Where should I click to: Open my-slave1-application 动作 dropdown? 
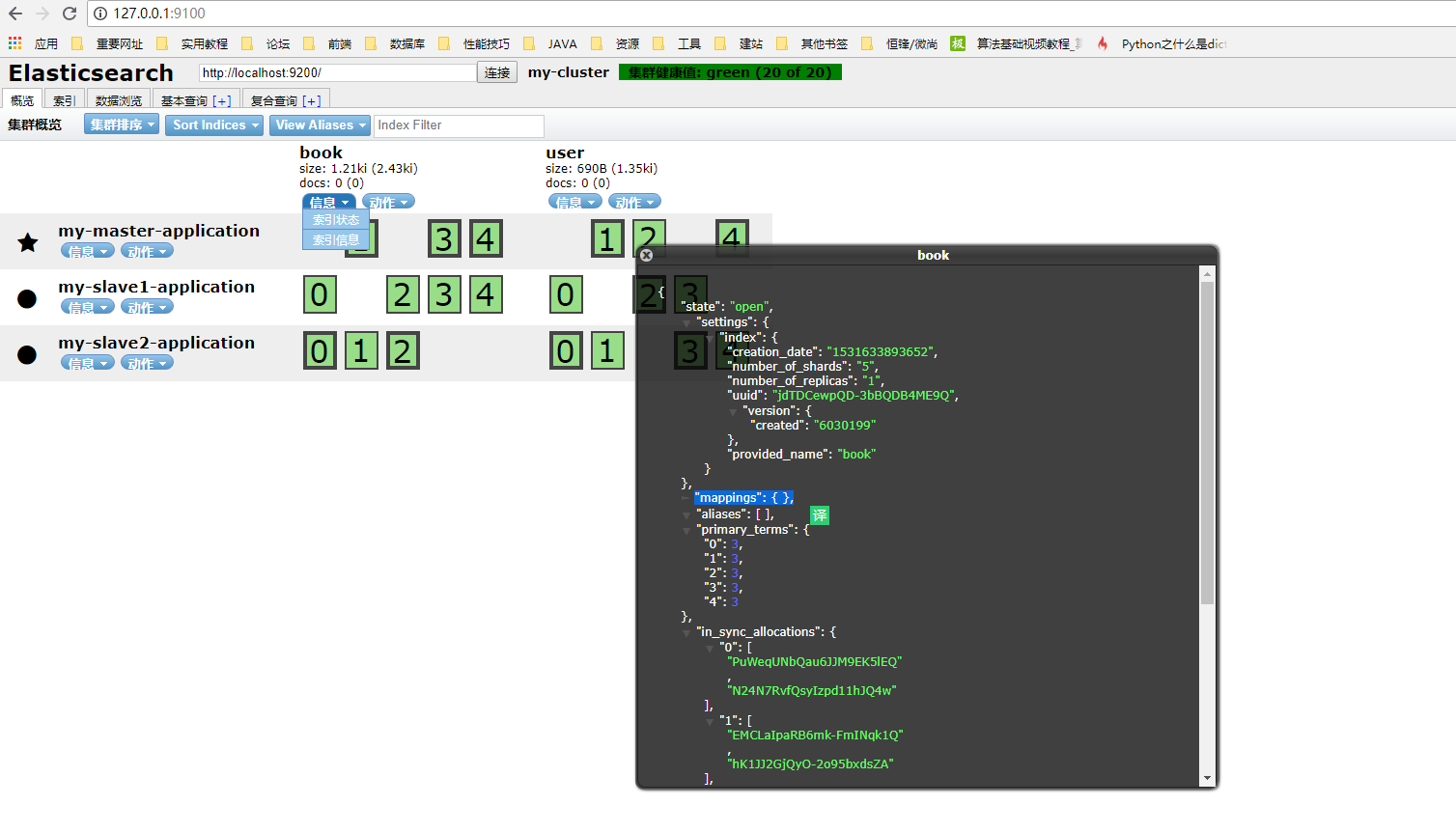[147, 307]
